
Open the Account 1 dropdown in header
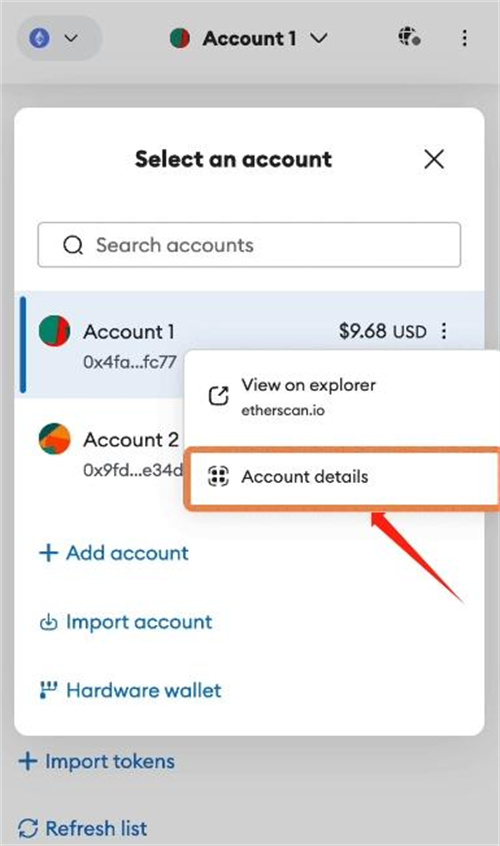(x=249, y=38)
